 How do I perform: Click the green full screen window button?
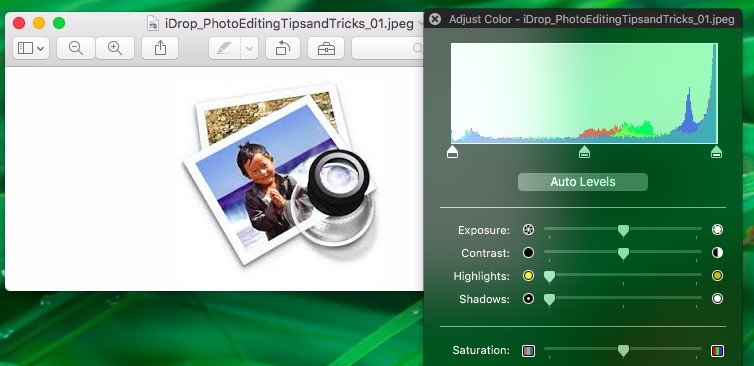(59, 23)
